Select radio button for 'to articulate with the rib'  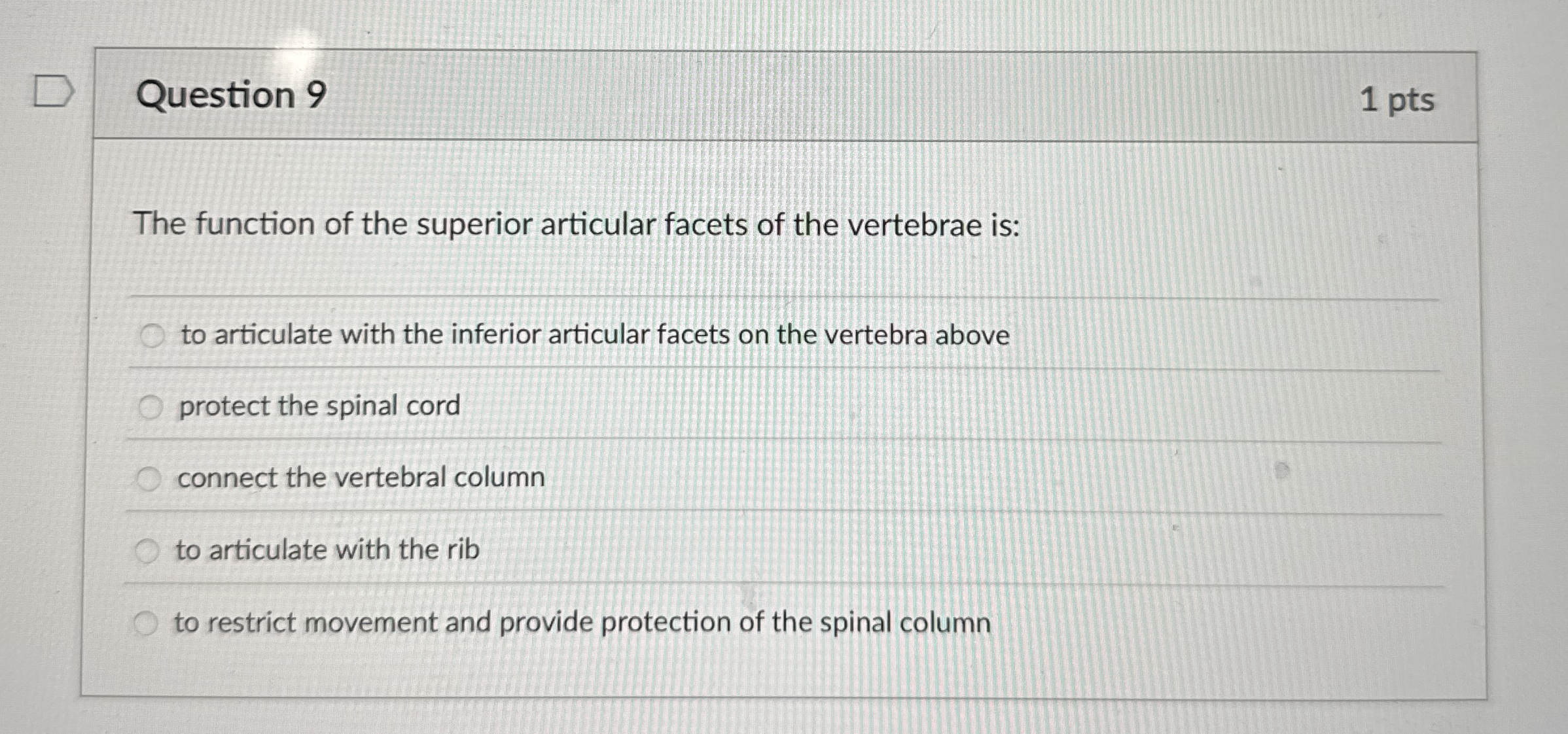(x=148, y=550)
